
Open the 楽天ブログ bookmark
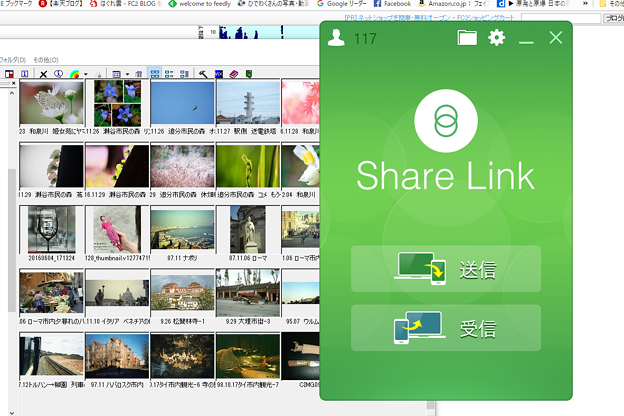[61, 4]
